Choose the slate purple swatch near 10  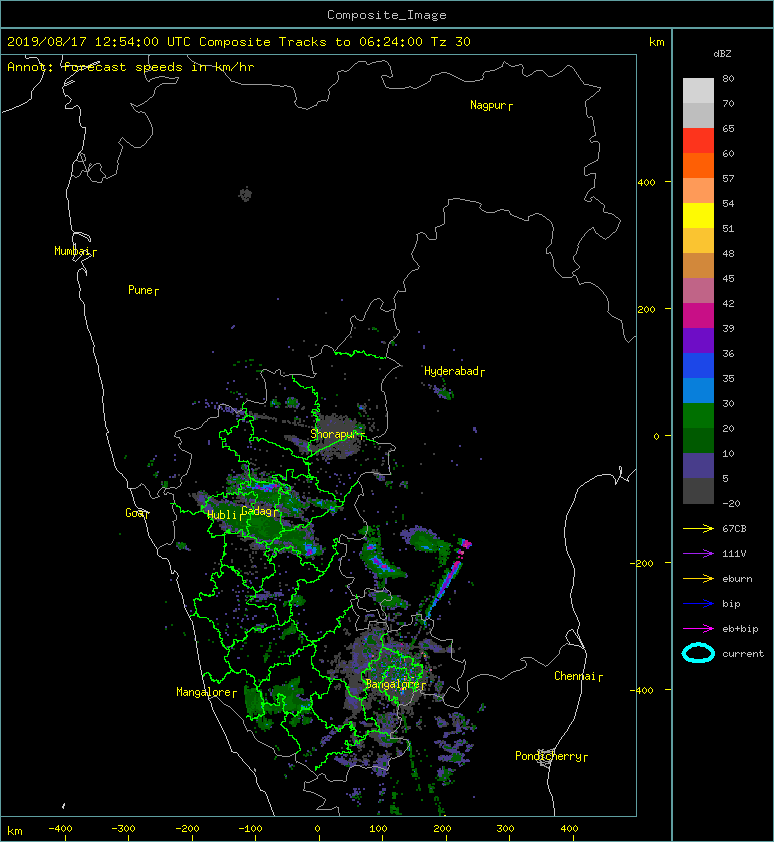(x=698, y=465)
